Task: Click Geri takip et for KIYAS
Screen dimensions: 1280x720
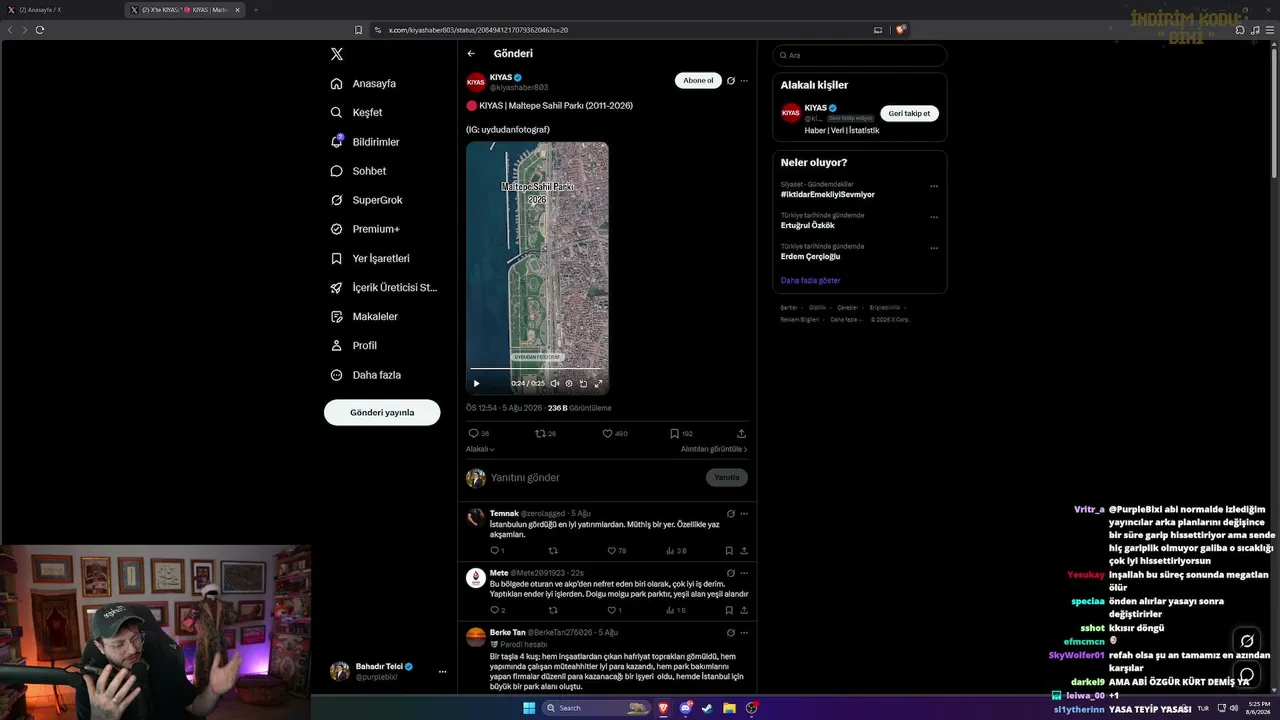Action: (909, 114)
